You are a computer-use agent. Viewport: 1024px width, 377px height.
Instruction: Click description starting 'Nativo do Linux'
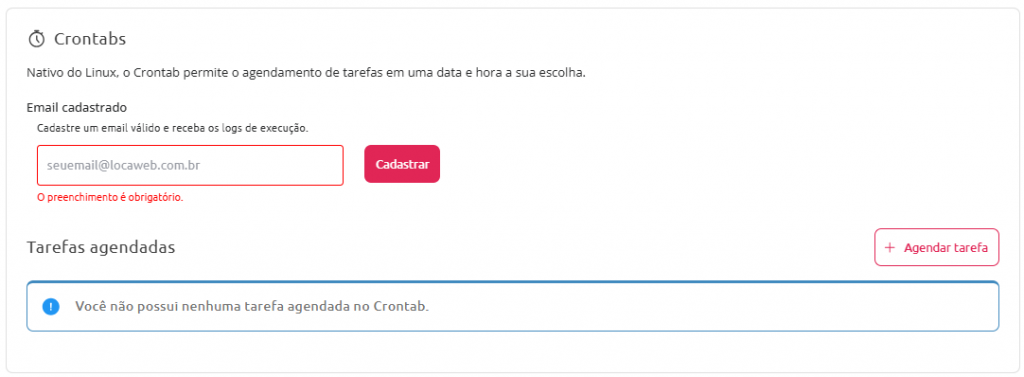[x=306, y=73]
